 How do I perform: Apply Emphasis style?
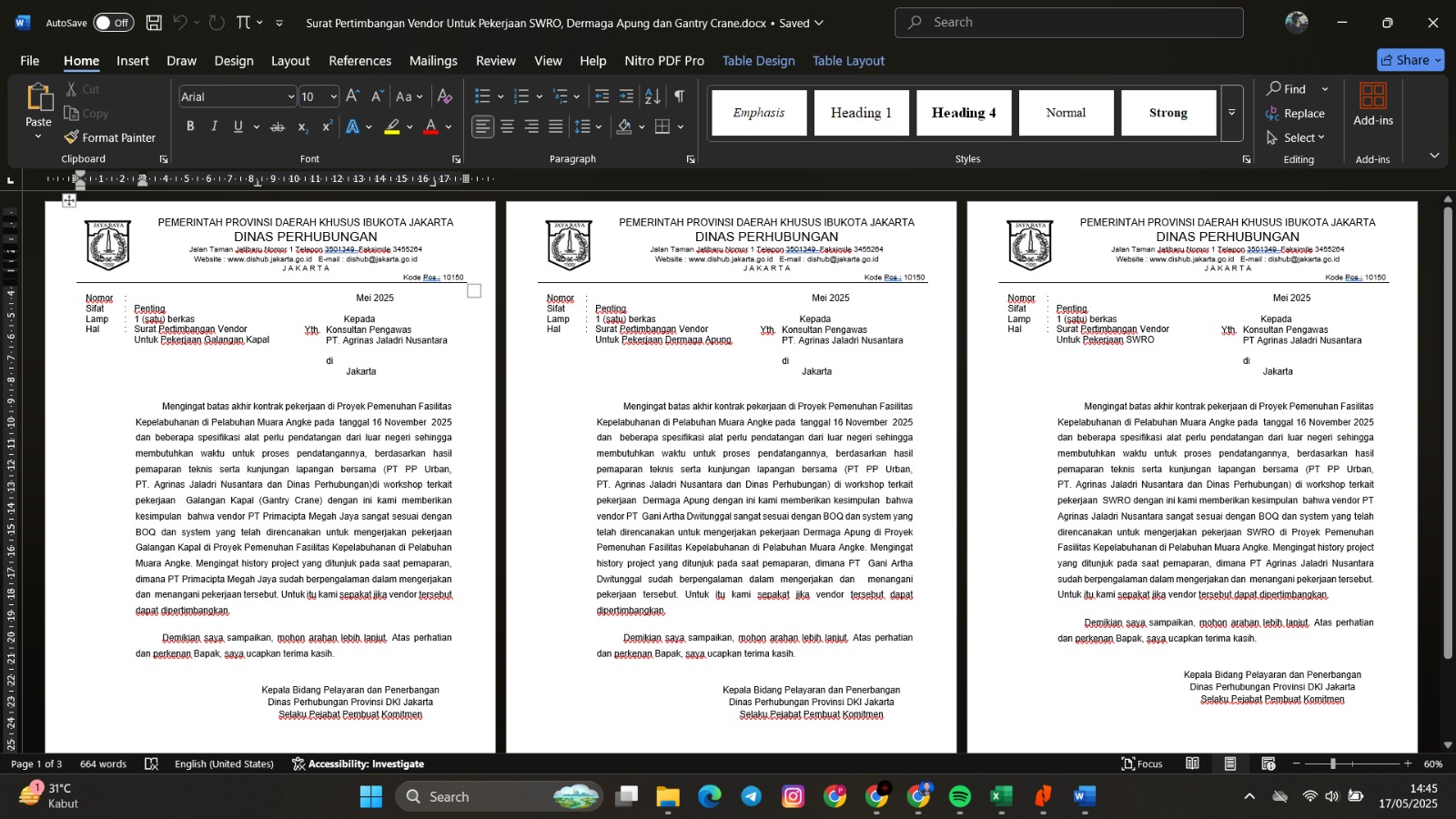coord(759,113)
